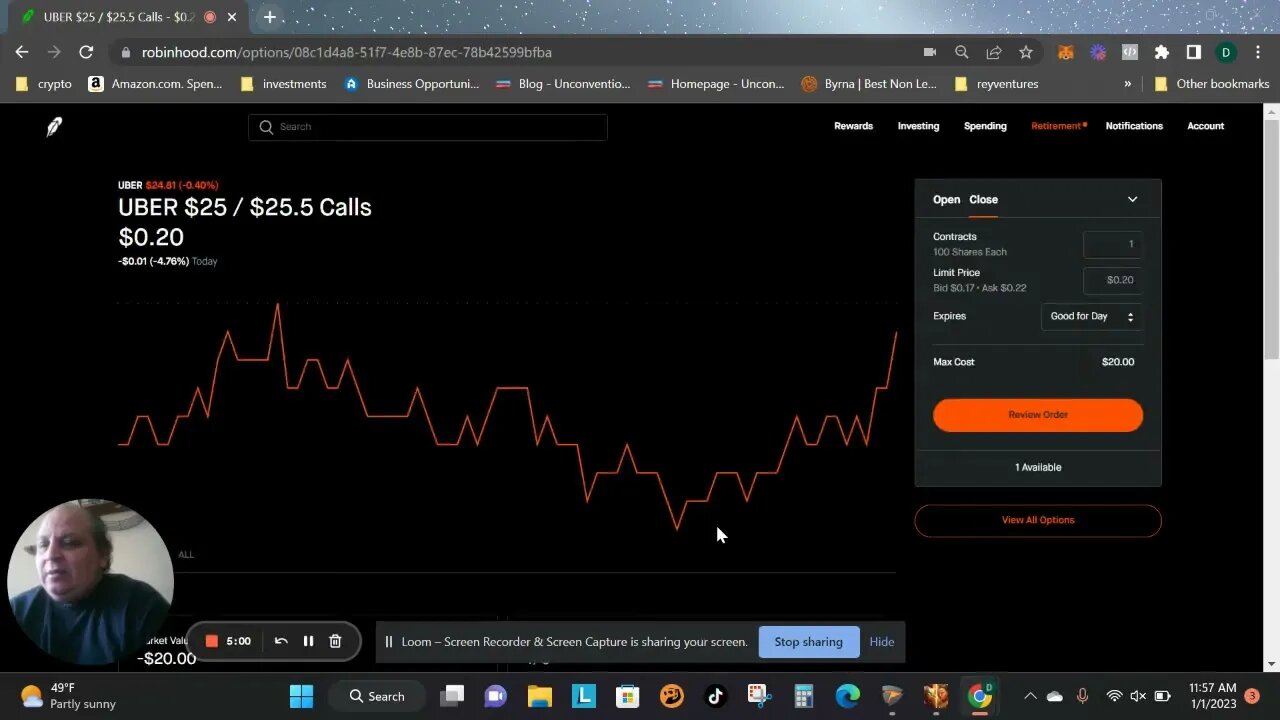
Task: Click Stop sharing in the Loom bar
Action: (808, 642)
